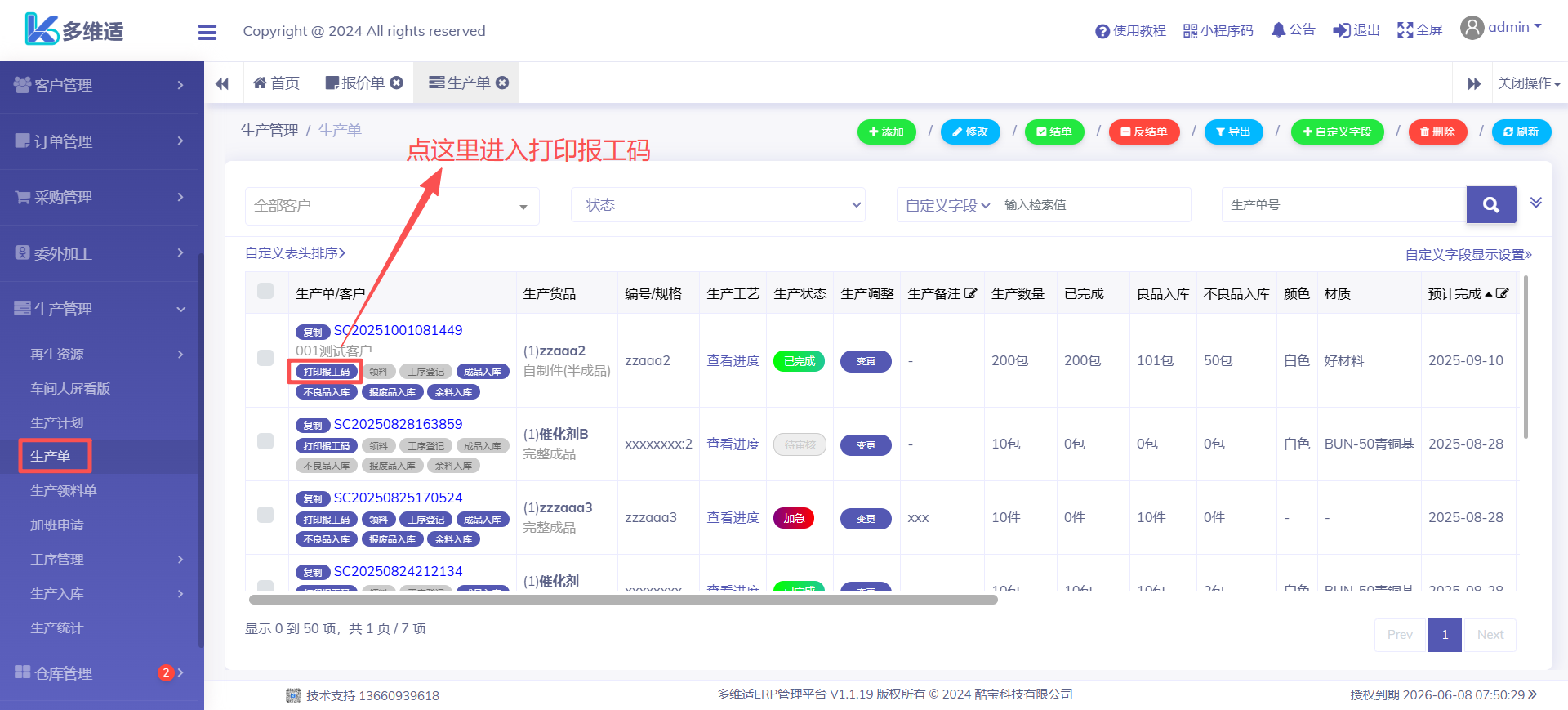Open production order link SC20250825170524

[x=398, y=498]
